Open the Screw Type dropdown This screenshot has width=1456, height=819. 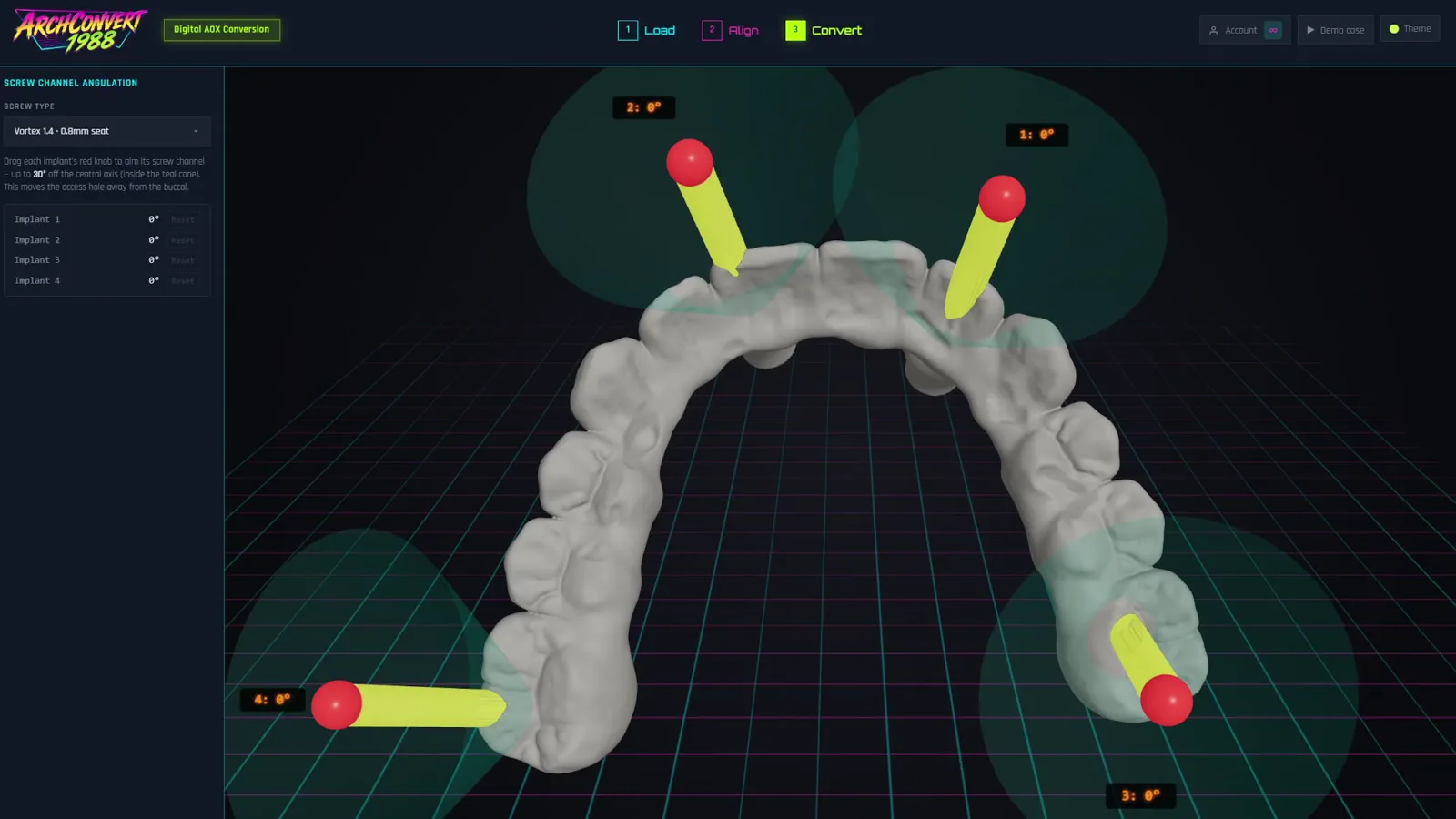107,131
